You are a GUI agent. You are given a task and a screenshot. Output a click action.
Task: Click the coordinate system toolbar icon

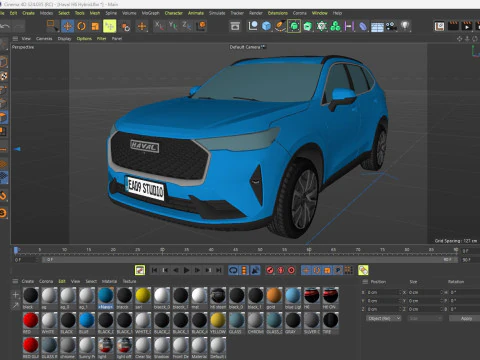202,26
